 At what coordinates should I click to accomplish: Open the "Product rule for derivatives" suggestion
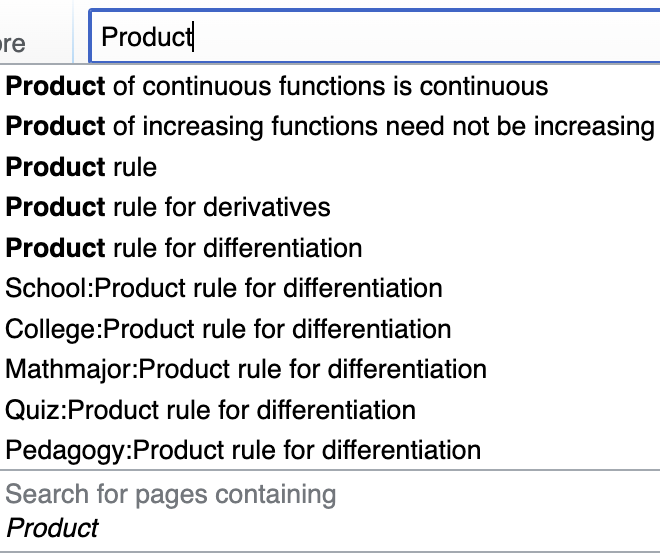click(x=168, y=207)
